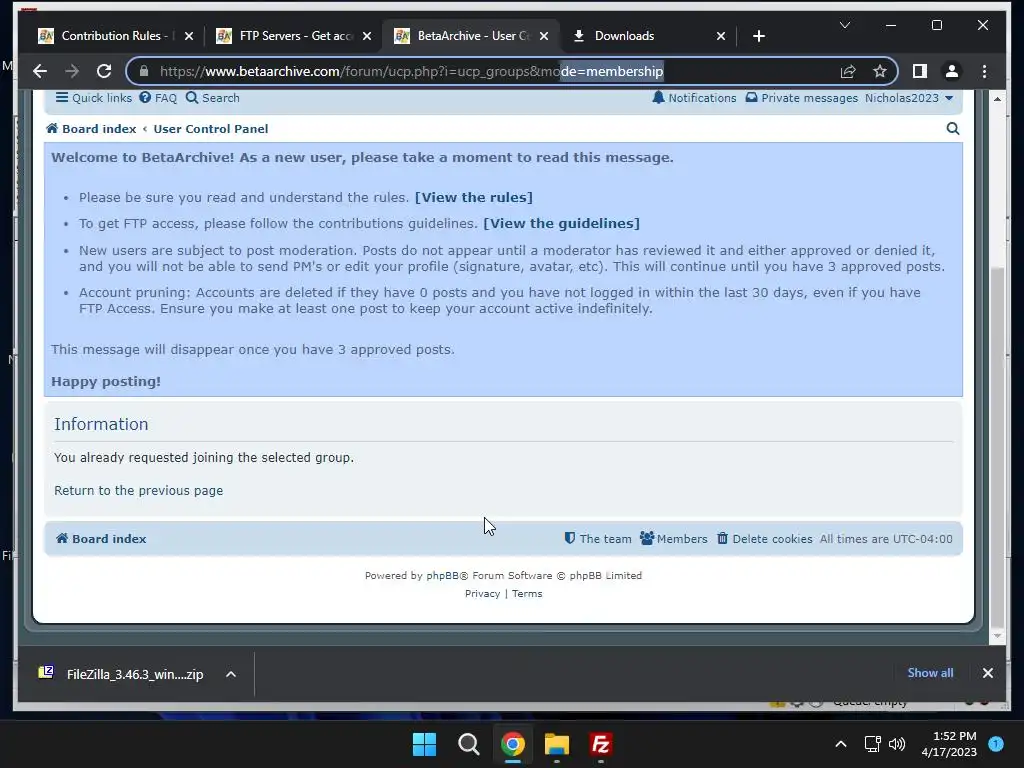Screen dimensions: 1024x768
Task: Open the FAQ link
Action: pyautogui.click(x=158, y=98)
